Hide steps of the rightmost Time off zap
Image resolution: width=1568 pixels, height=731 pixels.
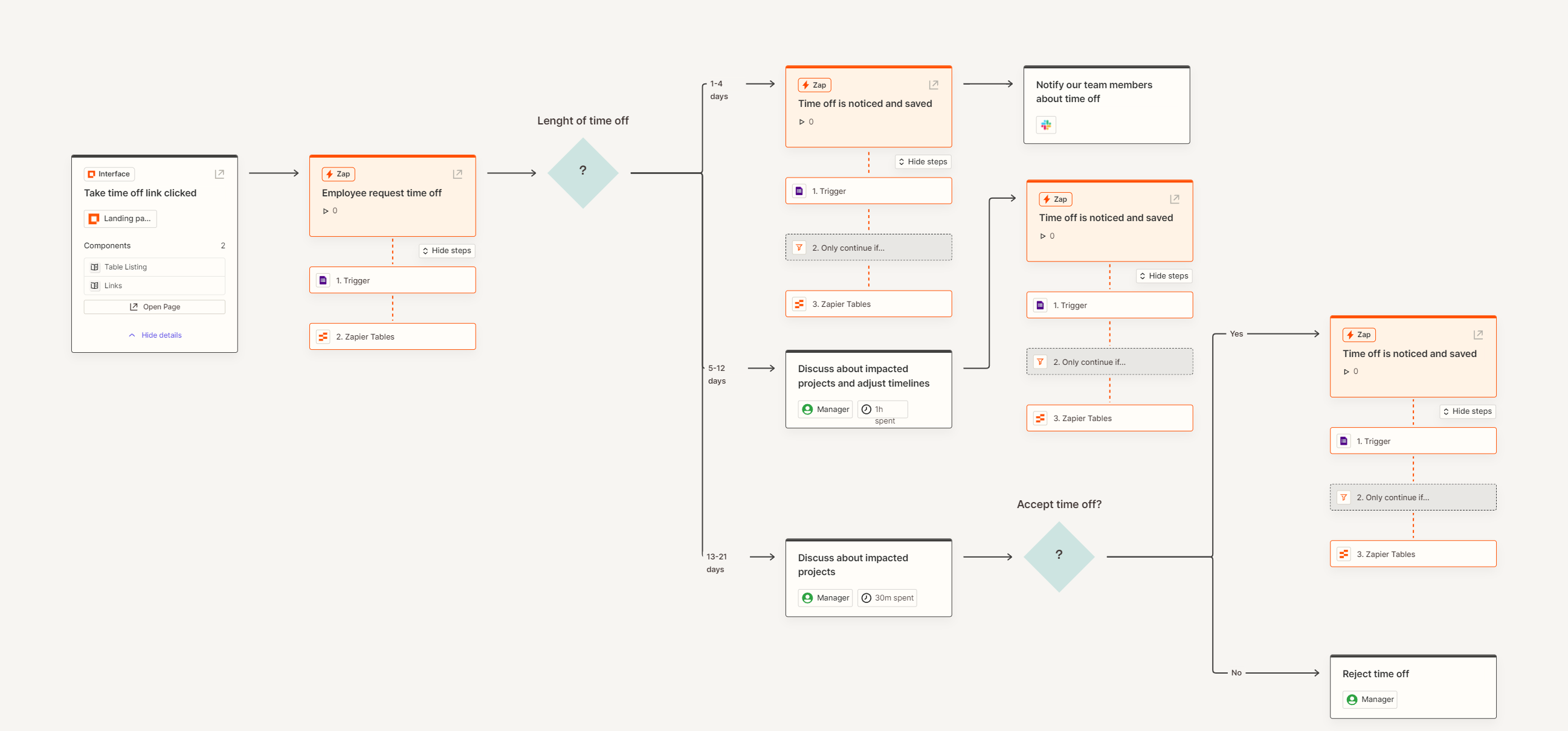pos(1468,411)
